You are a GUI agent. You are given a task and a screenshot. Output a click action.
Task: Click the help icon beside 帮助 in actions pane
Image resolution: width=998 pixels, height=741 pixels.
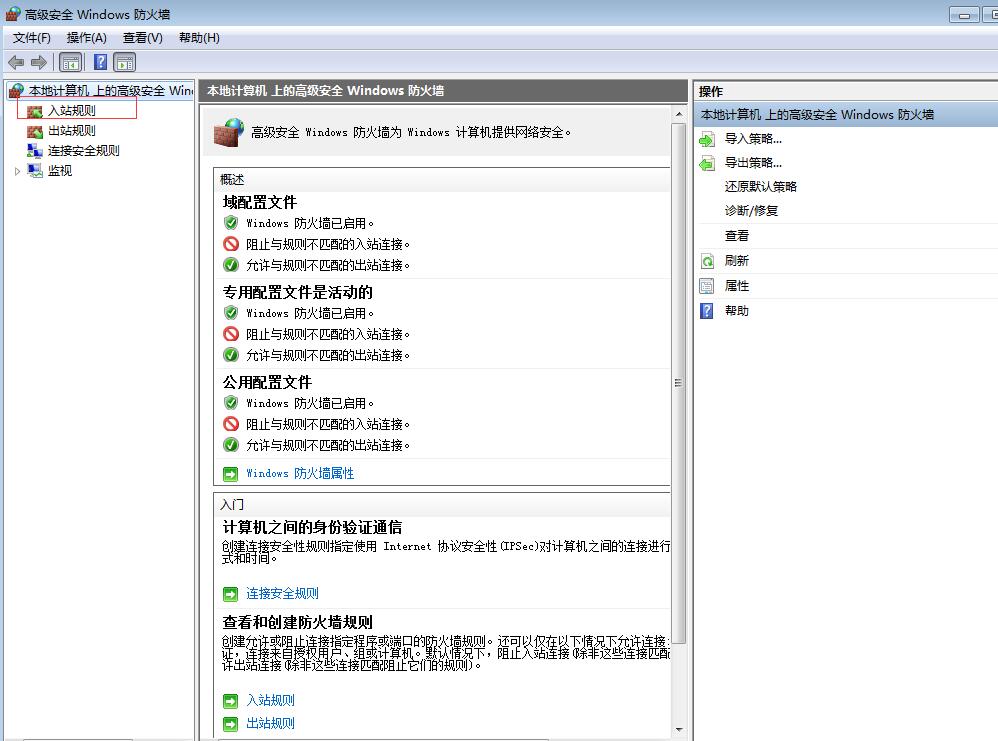tap(707, 311)
